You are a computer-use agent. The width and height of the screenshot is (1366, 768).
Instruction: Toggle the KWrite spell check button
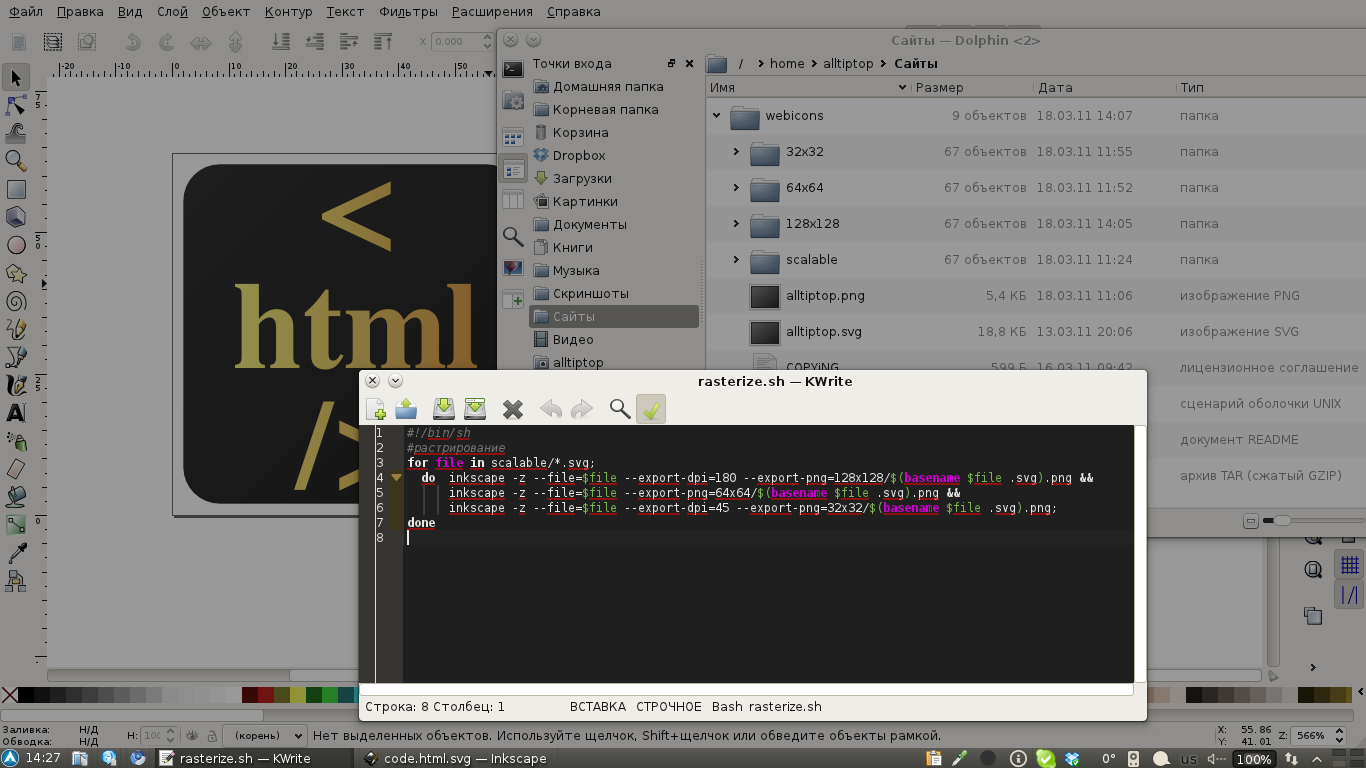click(651, 408)
